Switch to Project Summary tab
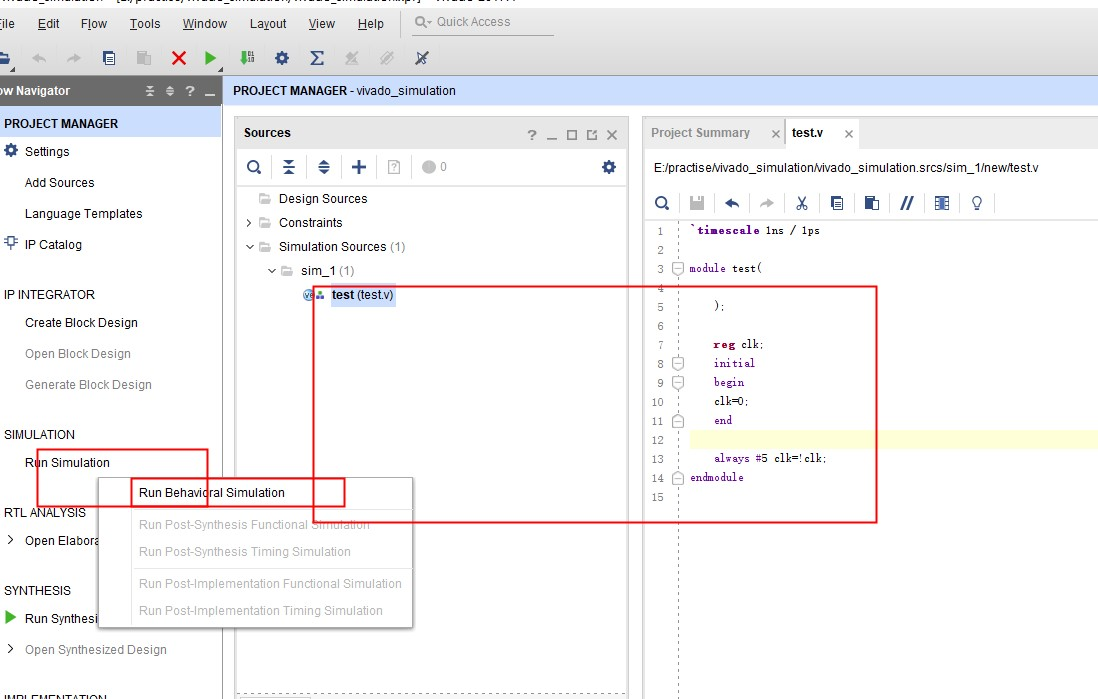The image size is (1098, 699). click(700, 132)
